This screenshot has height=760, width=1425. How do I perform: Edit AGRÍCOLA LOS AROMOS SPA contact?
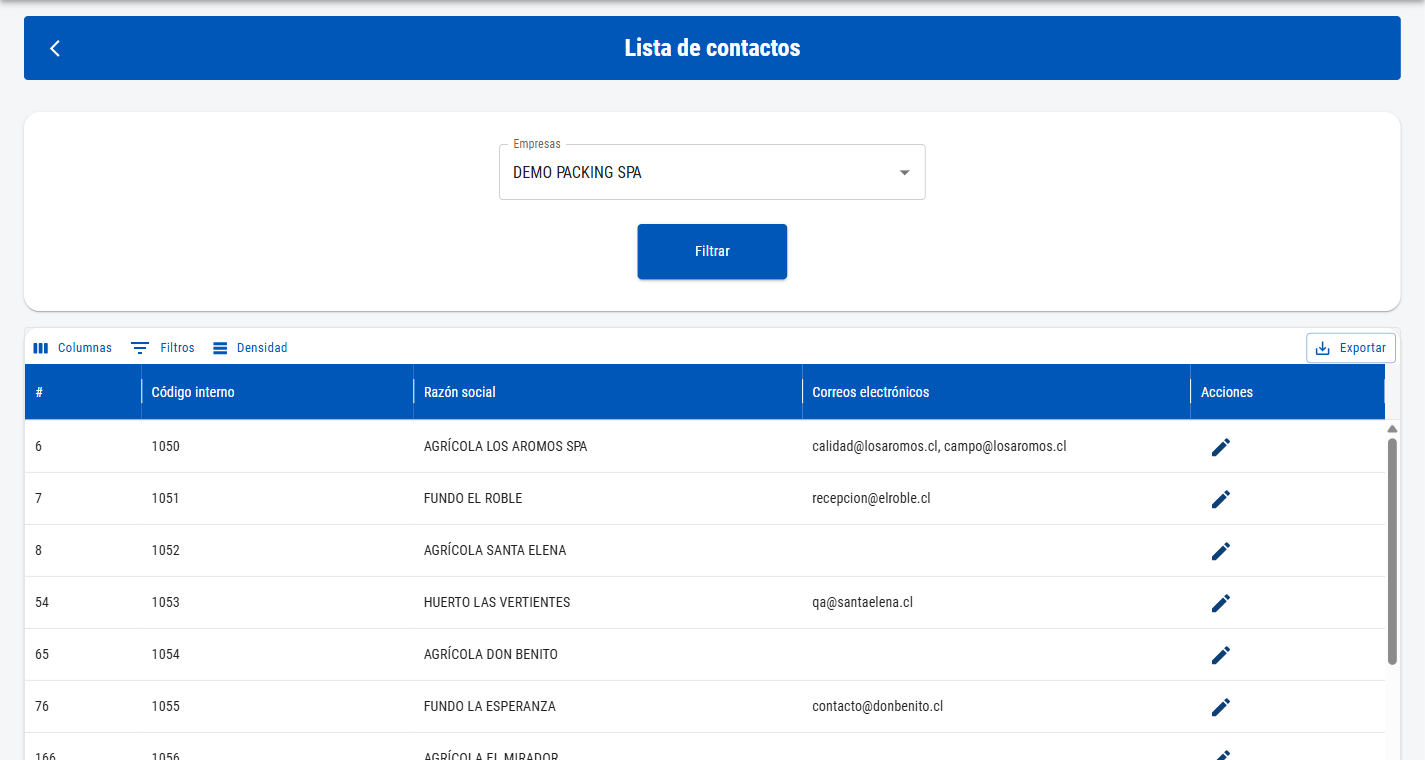tap(1220, 447)
